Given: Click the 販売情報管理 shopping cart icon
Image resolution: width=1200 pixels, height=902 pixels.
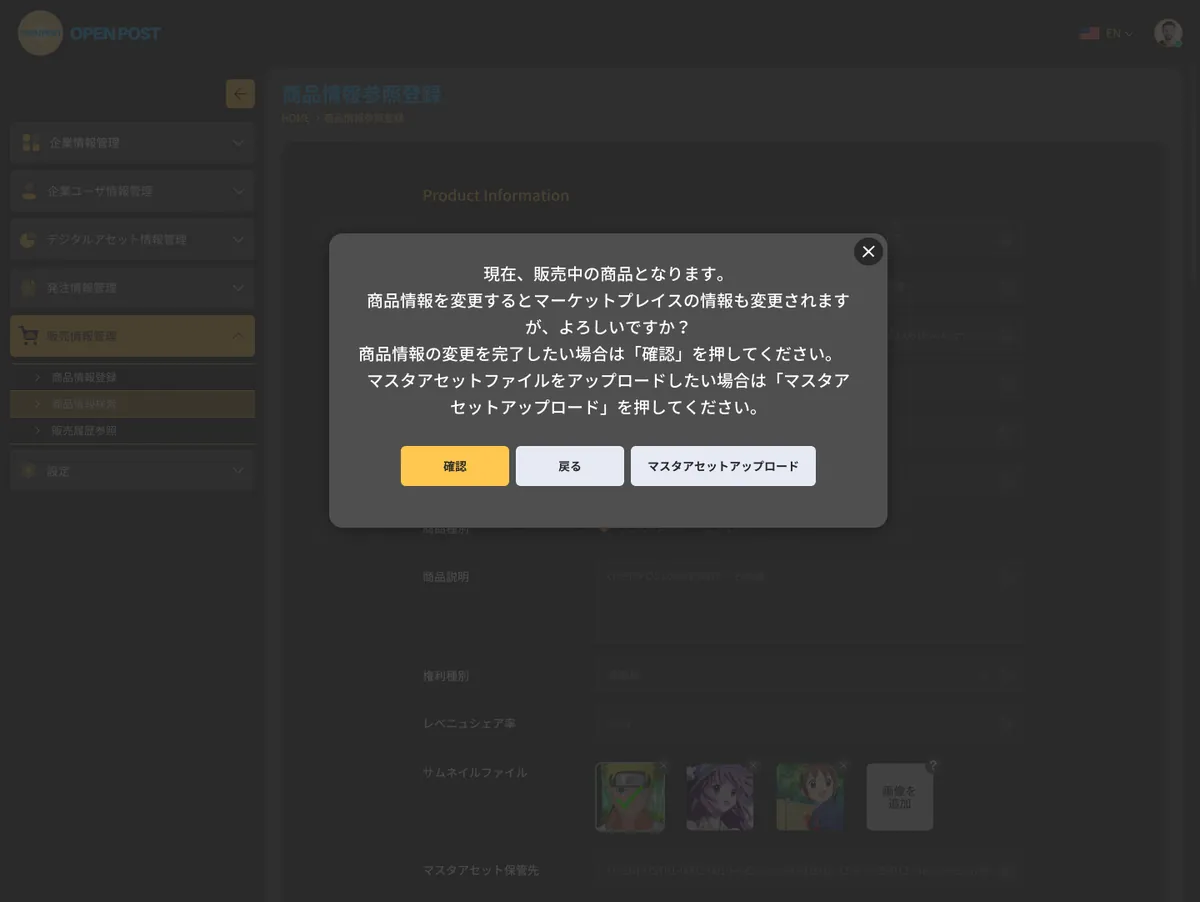Looking at the screenshot, I should coord(28,336).
